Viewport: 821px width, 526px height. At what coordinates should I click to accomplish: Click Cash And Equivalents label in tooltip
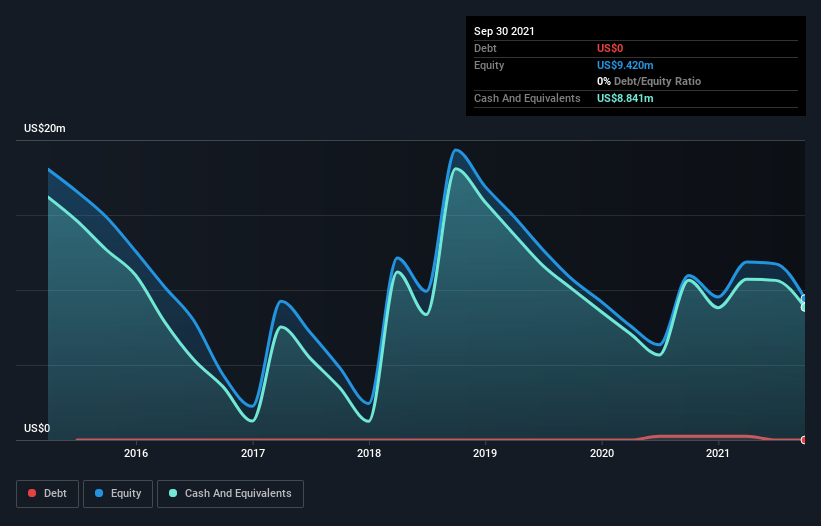point(527,98)
